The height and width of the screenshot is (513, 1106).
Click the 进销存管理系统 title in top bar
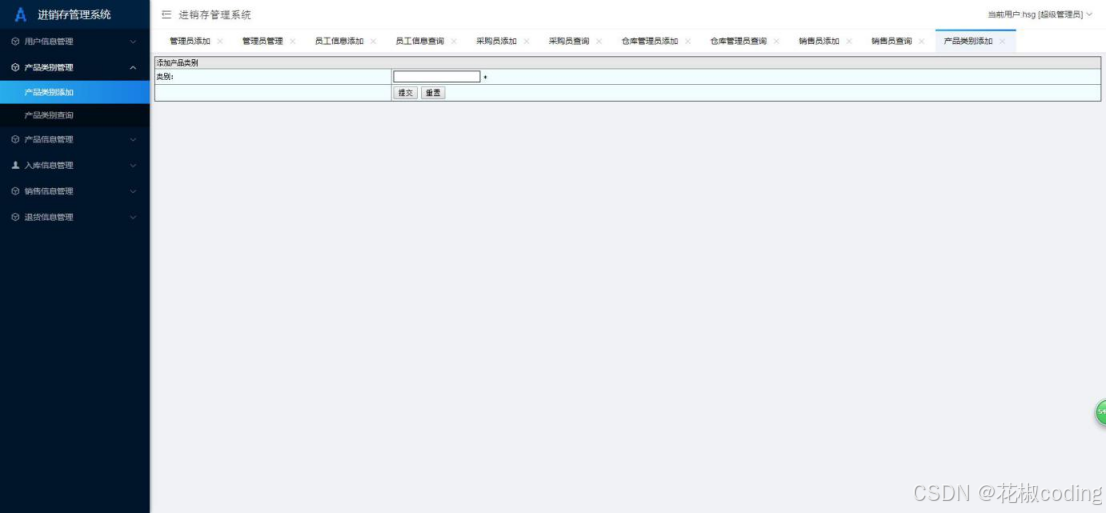[215, 15]
